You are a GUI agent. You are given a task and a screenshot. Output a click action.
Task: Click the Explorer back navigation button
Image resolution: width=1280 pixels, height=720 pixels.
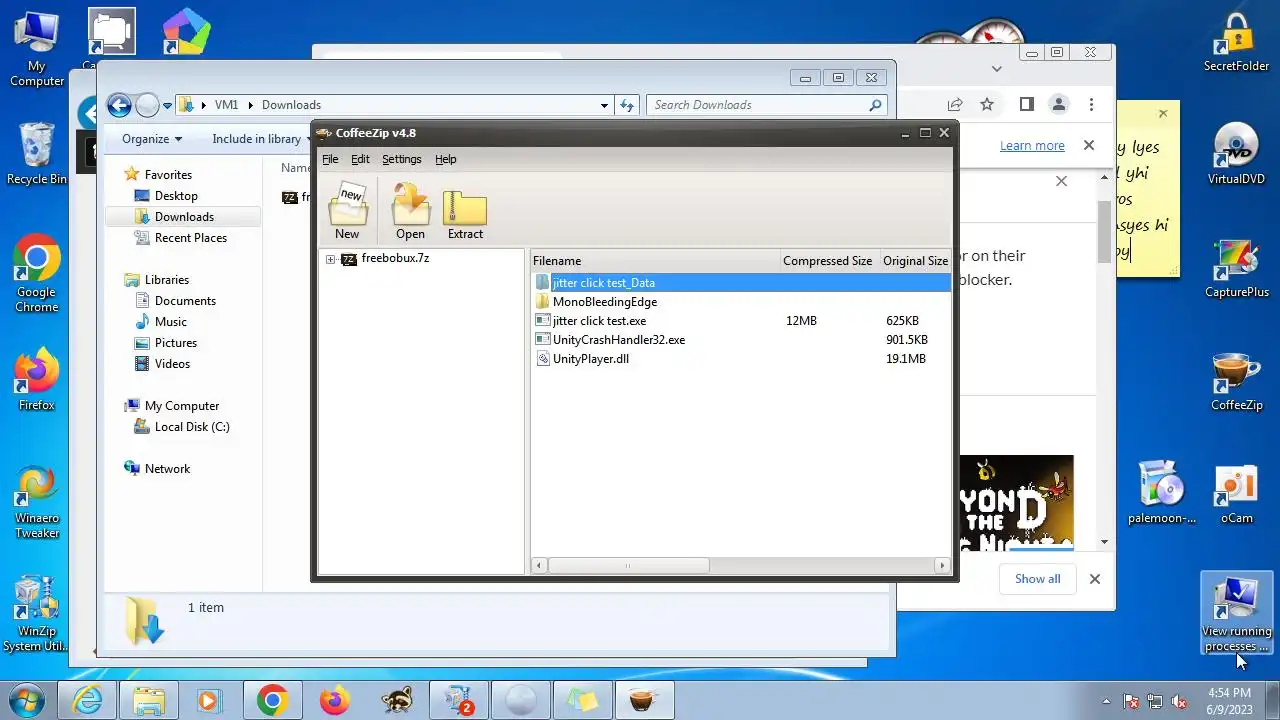119,105
